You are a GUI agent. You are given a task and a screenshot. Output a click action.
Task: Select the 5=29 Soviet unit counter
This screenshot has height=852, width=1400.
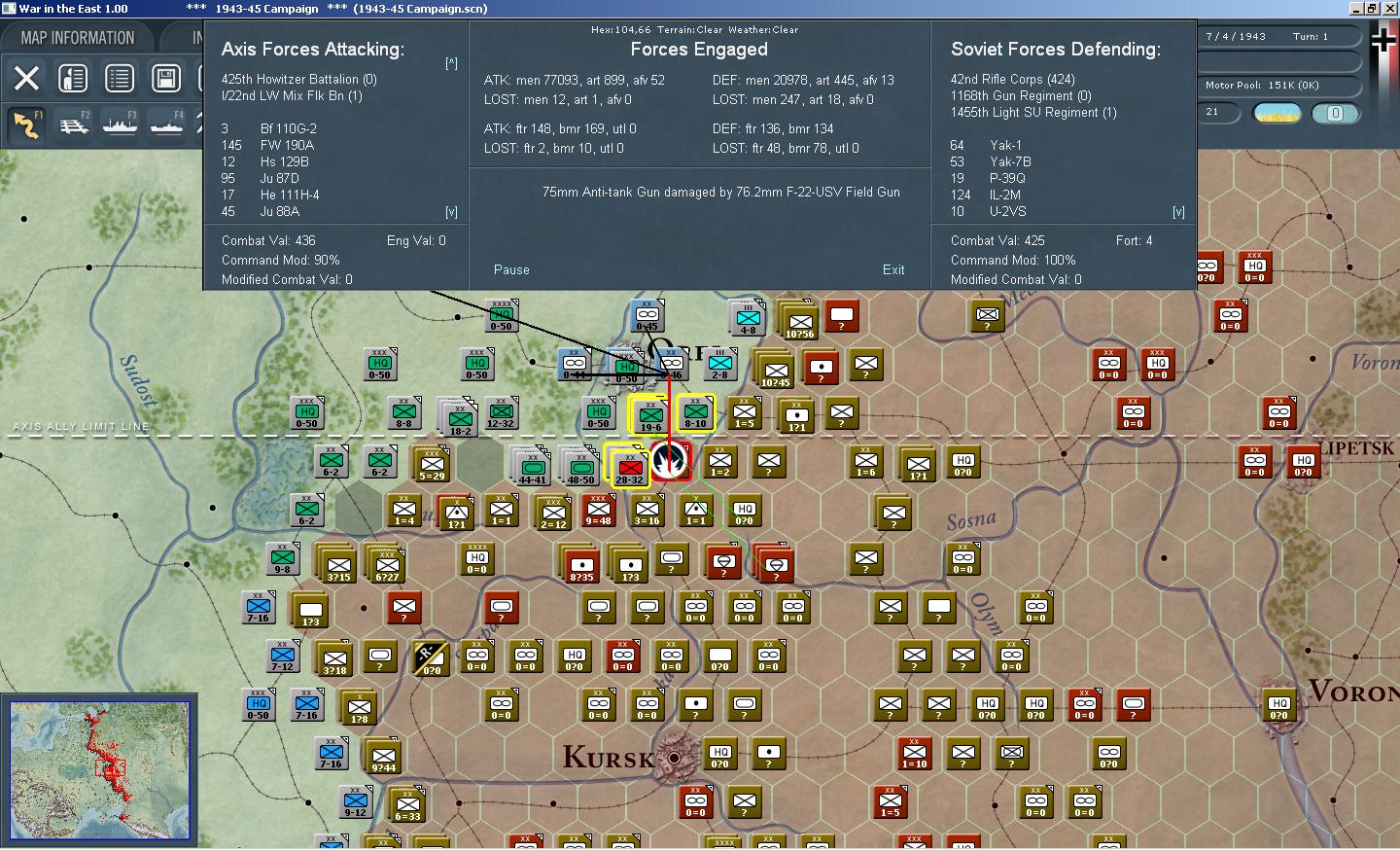(x=431, y=464)
